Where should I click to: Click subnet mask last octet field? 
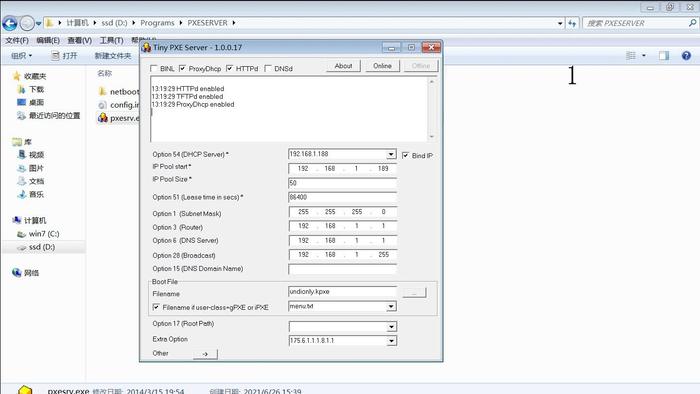click(x=383, y=212)
